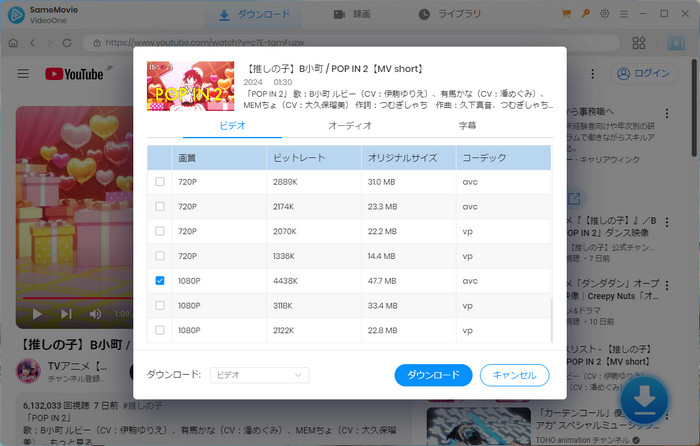Screen dimensions: 700x446
Task: Open options menu of sidebar ad
Action: (x=667, y=113)
